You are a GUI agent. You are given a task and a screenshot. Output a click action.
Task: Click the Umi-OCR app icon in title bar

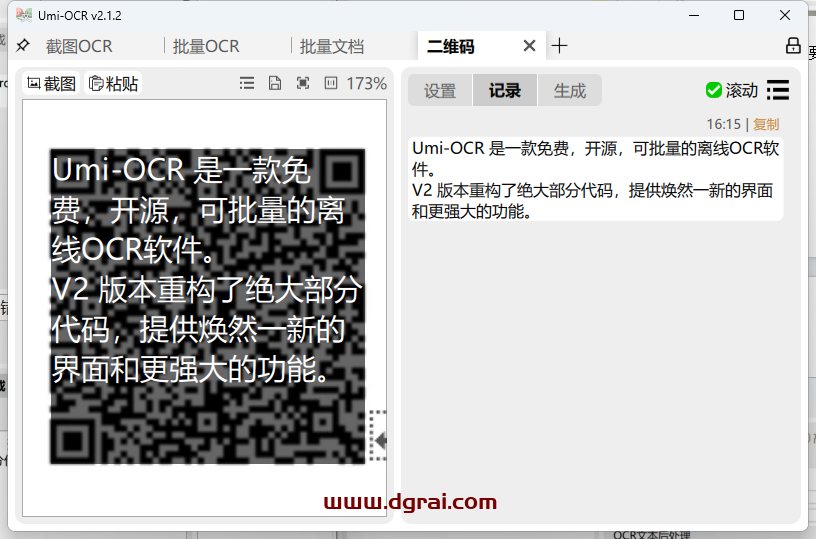click(23, 15)
